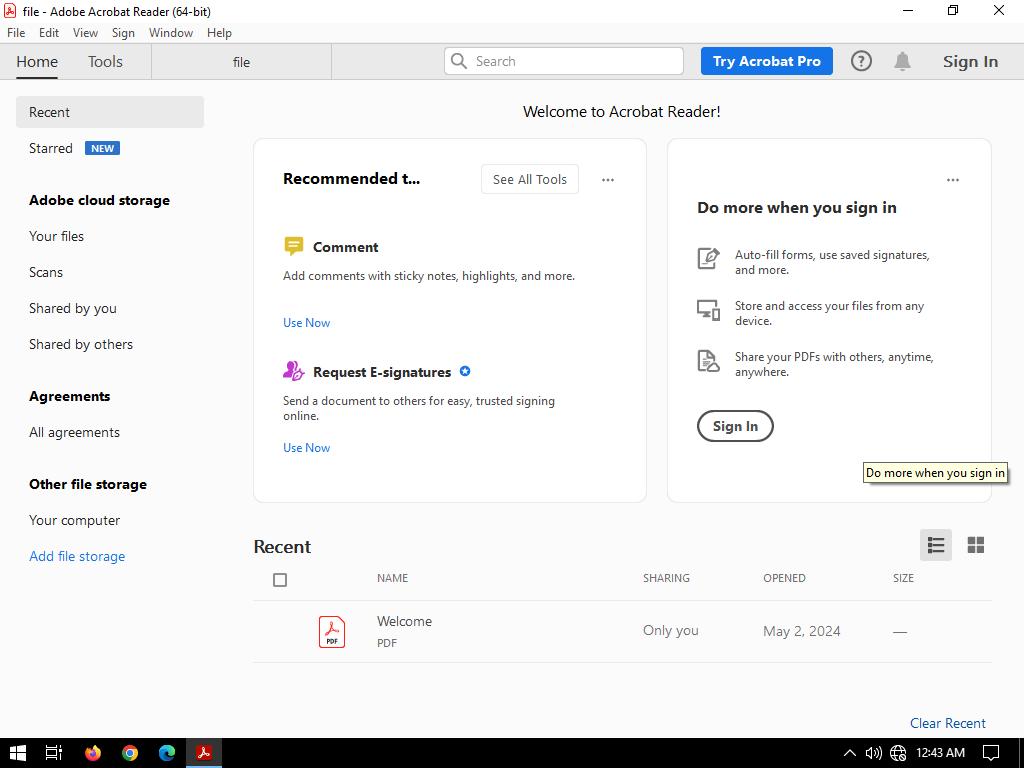Click the Try Acrobat Pro button

pyautogui.click(x=766, y=61)
